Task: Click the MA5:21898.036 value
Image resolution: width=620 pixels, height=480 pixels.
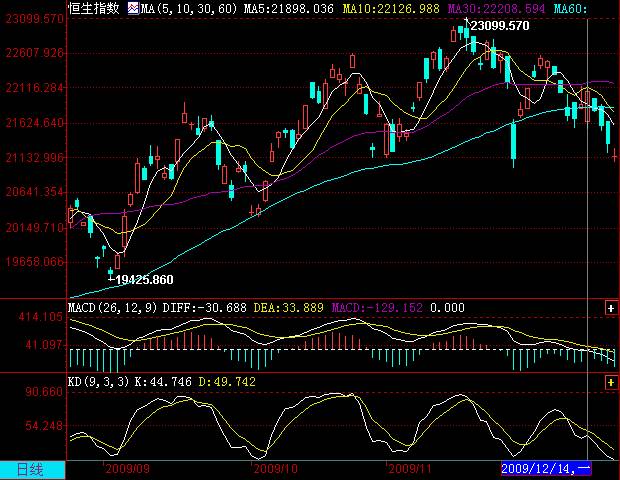Action: tap(288, 8)
